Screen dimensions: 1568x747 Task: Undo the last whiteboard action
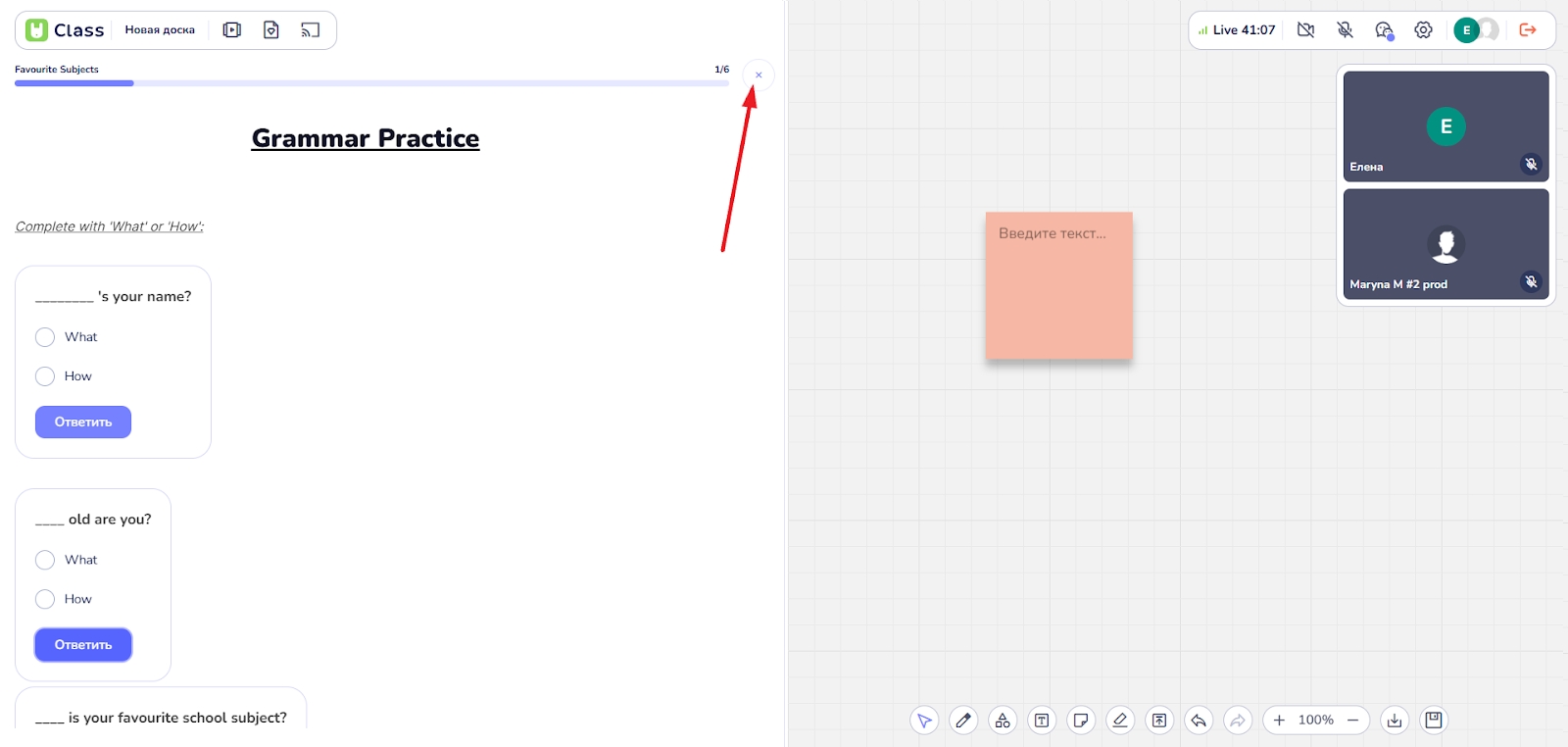tap(1199, 721)
